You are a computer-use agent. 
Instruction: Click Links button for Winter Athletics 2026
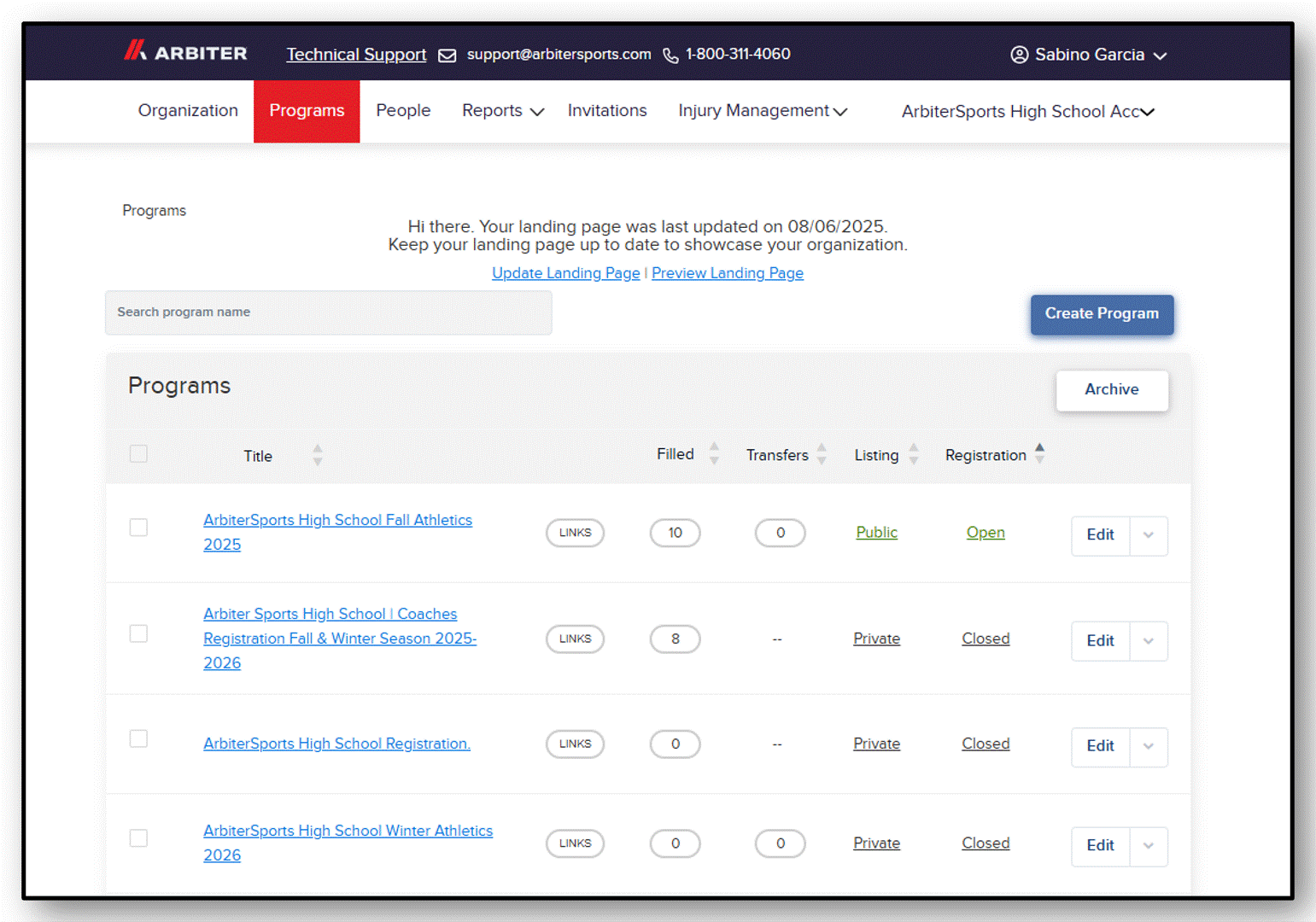[575, 843]
